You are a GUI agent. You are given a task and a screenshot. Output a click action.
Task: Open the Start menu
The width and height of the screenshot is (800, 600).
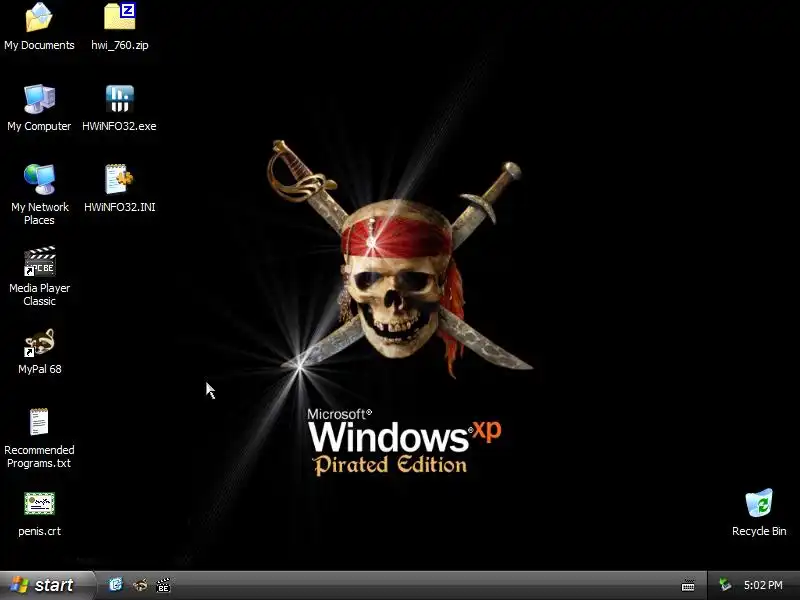[x=47, y=585]
